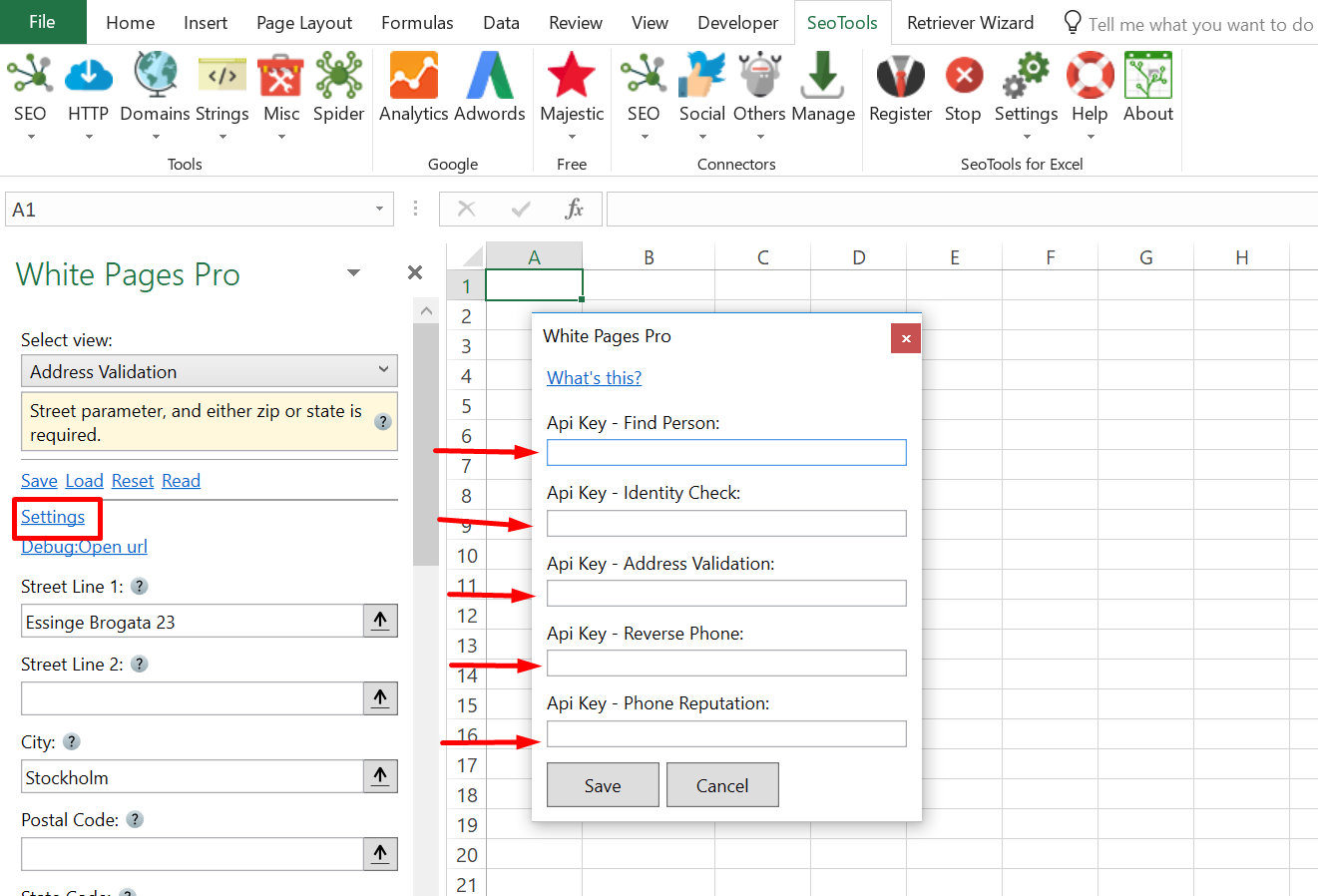Screen dimensions: 1318x896
Task: Switch to the Page Layout tab
Action: pos(304,23)
